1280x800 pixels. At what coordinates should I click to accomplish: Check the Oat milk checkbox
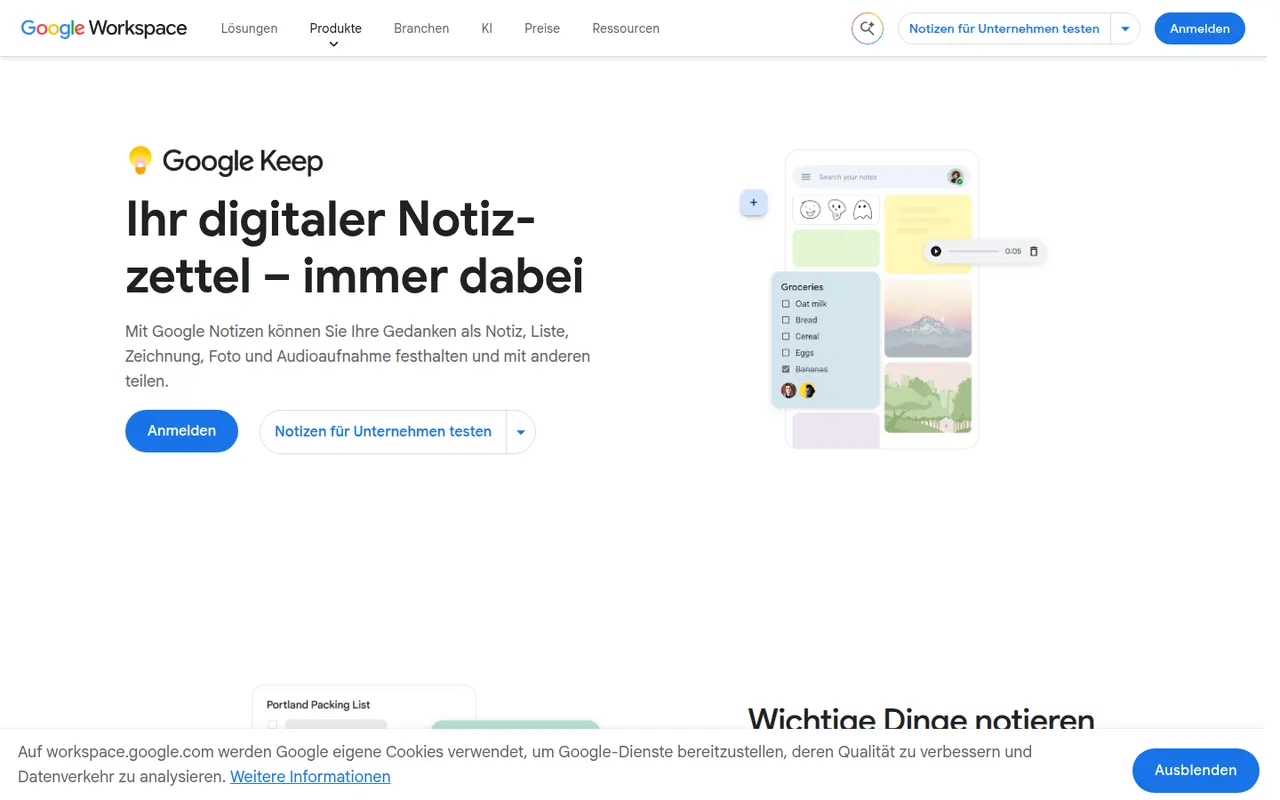tap(786, 304)
